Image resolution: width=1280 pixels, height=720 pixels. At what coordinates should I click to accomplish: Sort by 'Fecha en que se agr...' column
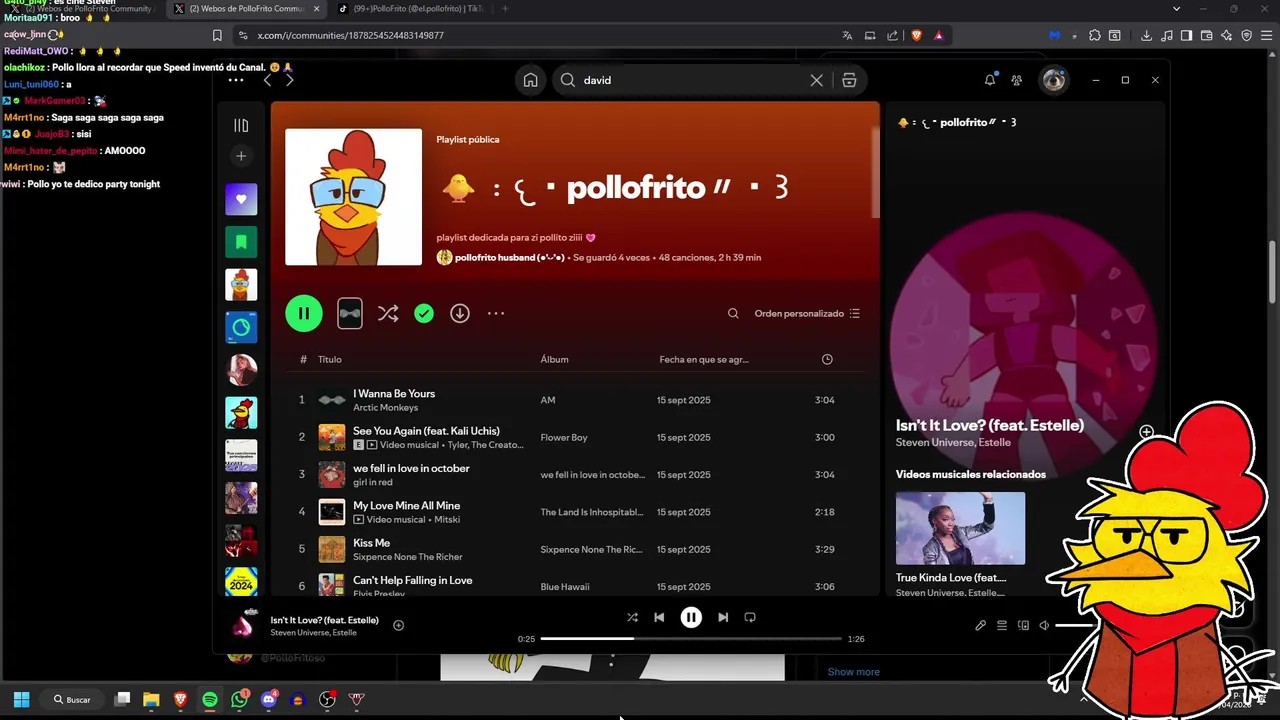pos(704,359)
